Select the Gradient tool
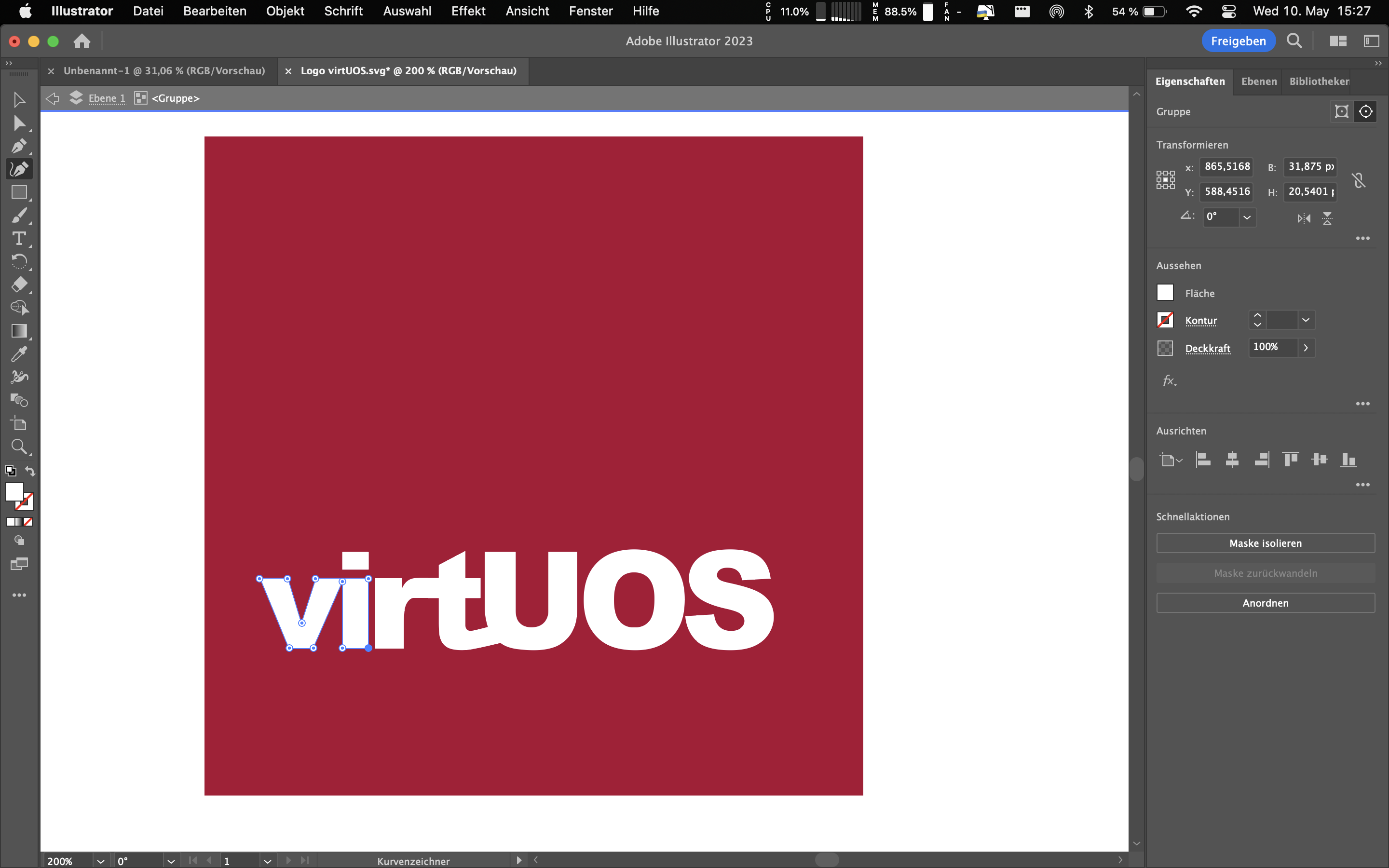 tap(19, 331)
